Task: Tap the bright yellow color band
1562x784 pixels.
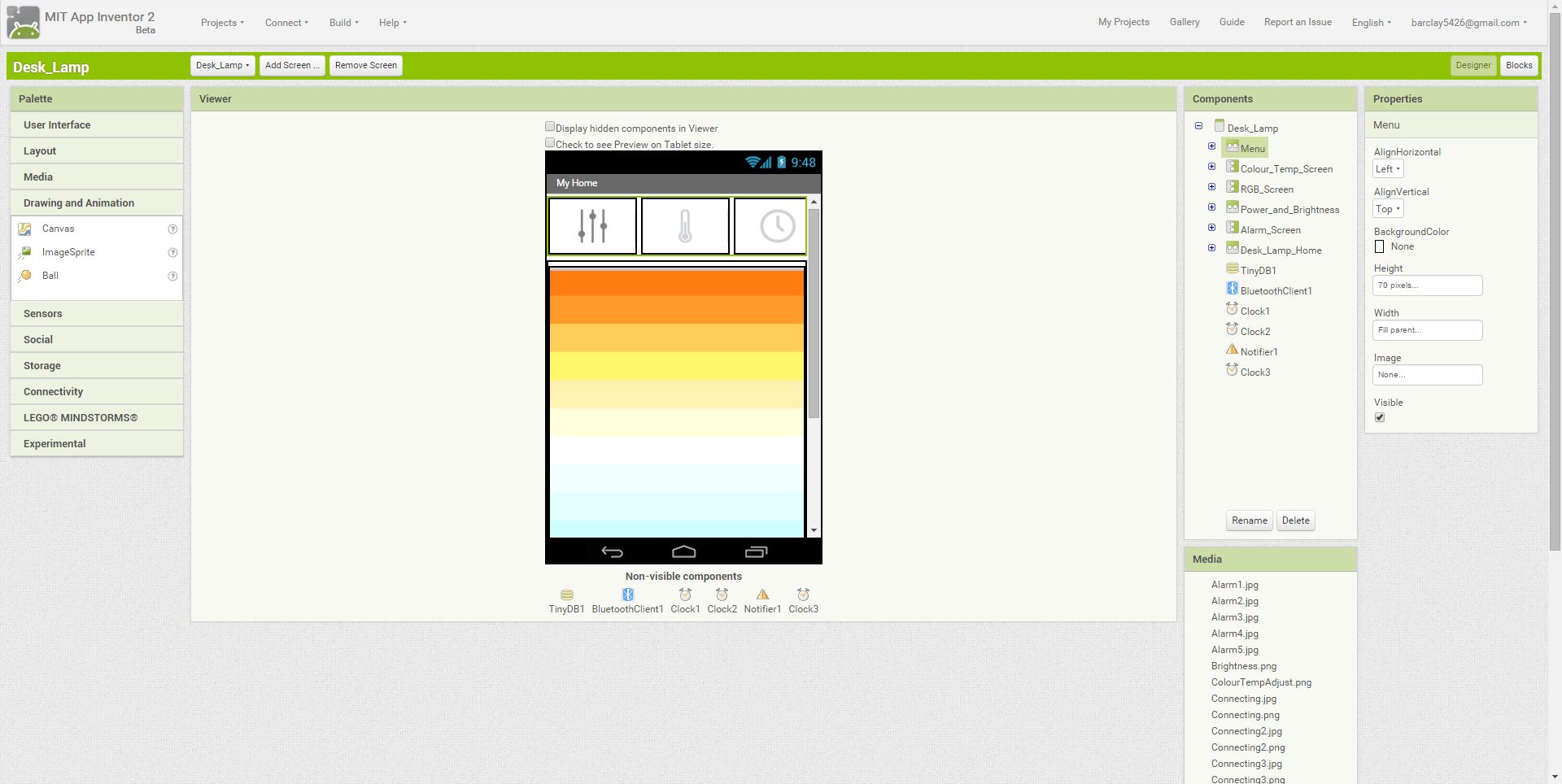Action: [x=677, y=366]
